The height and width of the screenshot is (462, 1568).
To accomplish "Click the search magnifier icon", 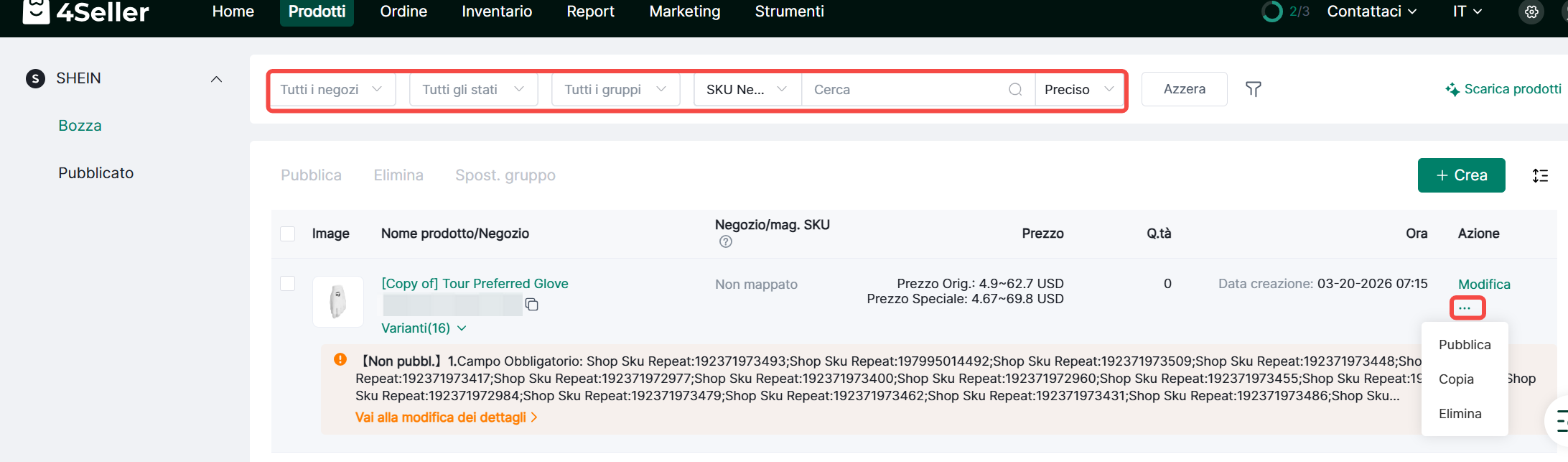I will pyautogui.click(x=1015, y=90).
